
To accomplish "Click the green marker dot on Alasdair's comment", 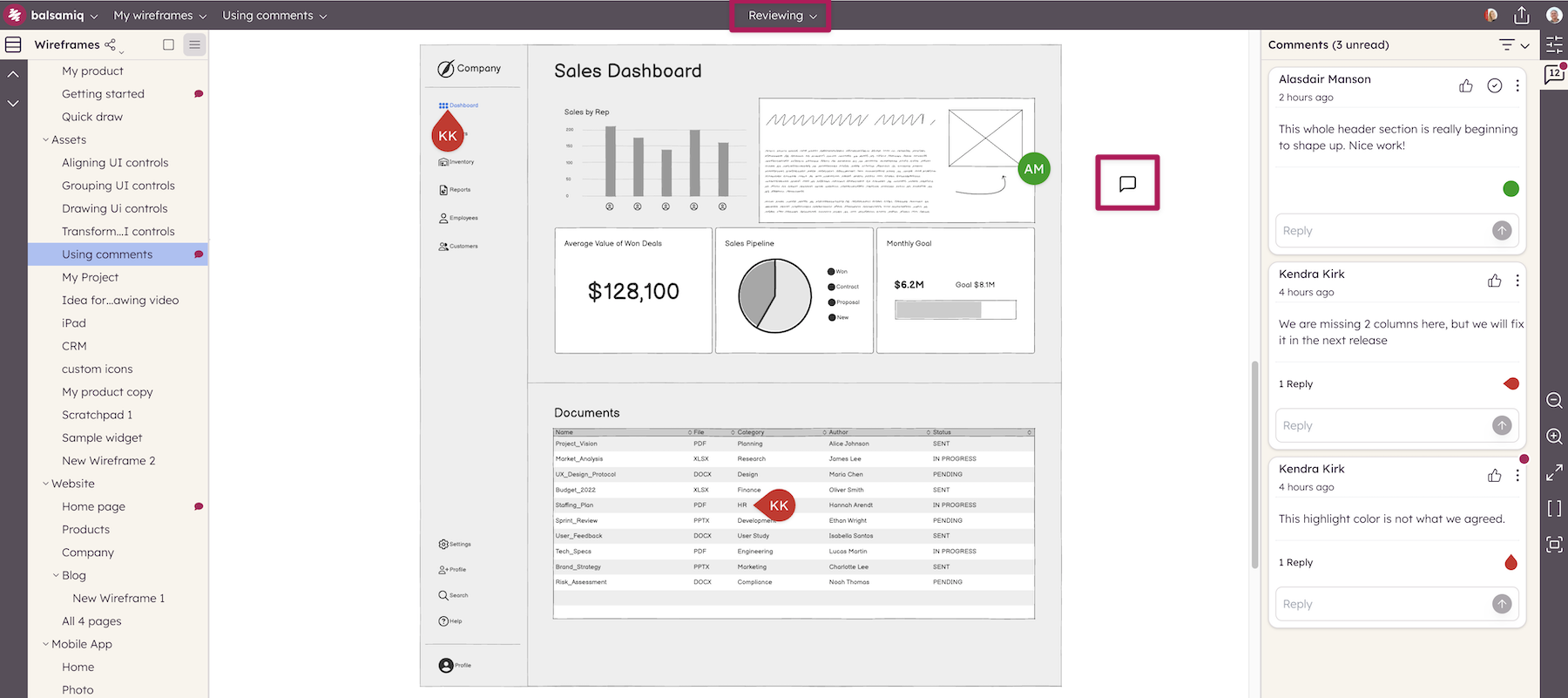I will click(x=1511, y=189).
